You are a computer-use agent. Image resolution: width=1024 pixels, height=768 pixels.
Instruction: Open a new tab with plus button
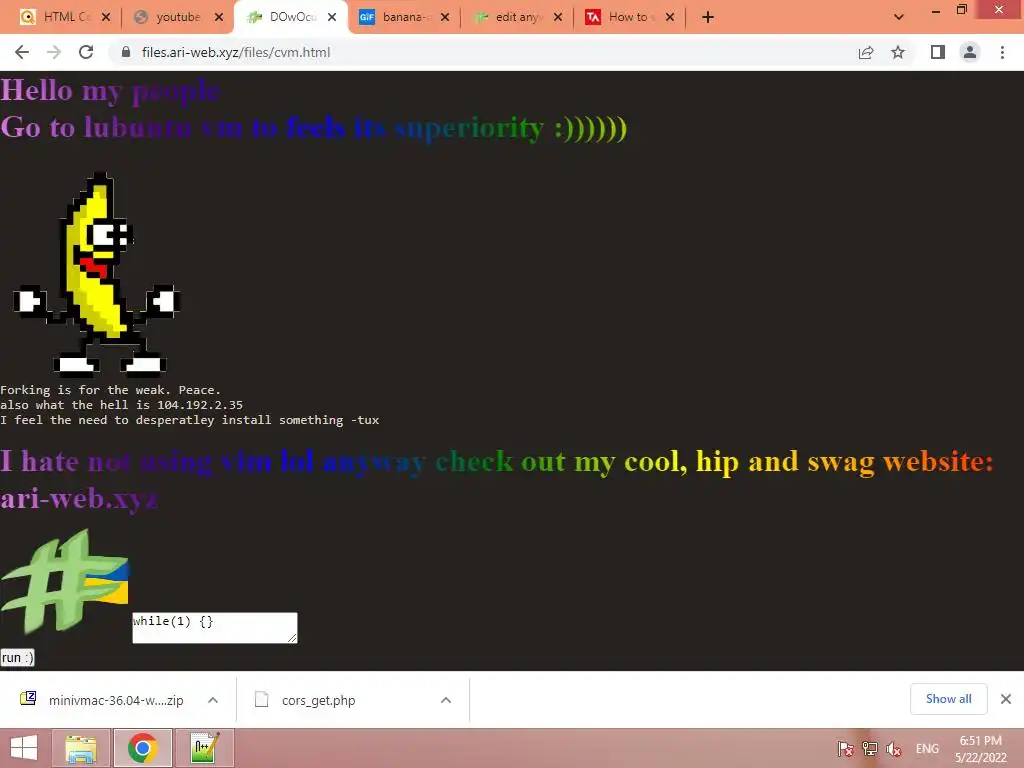(x=708, y=17)
